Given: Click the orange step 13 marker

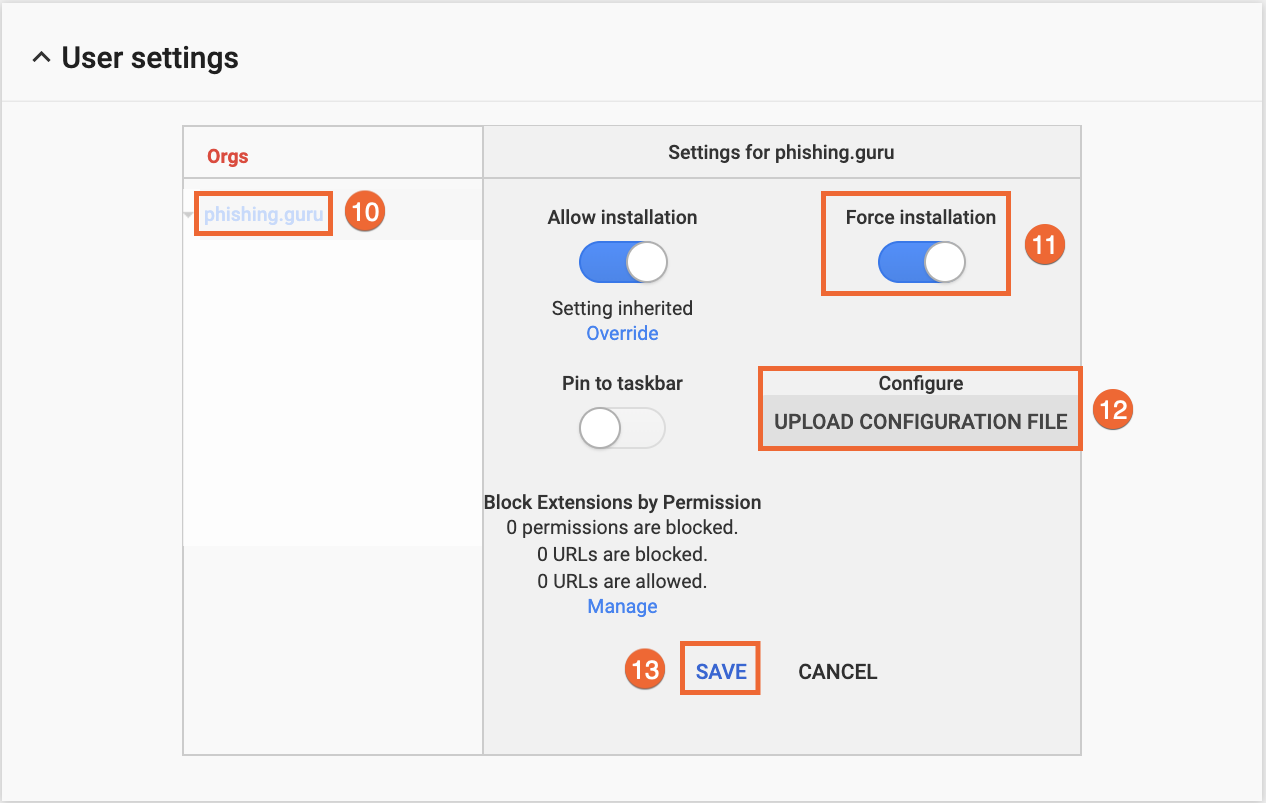Looking at the screenshot, I should coord(646,669).
